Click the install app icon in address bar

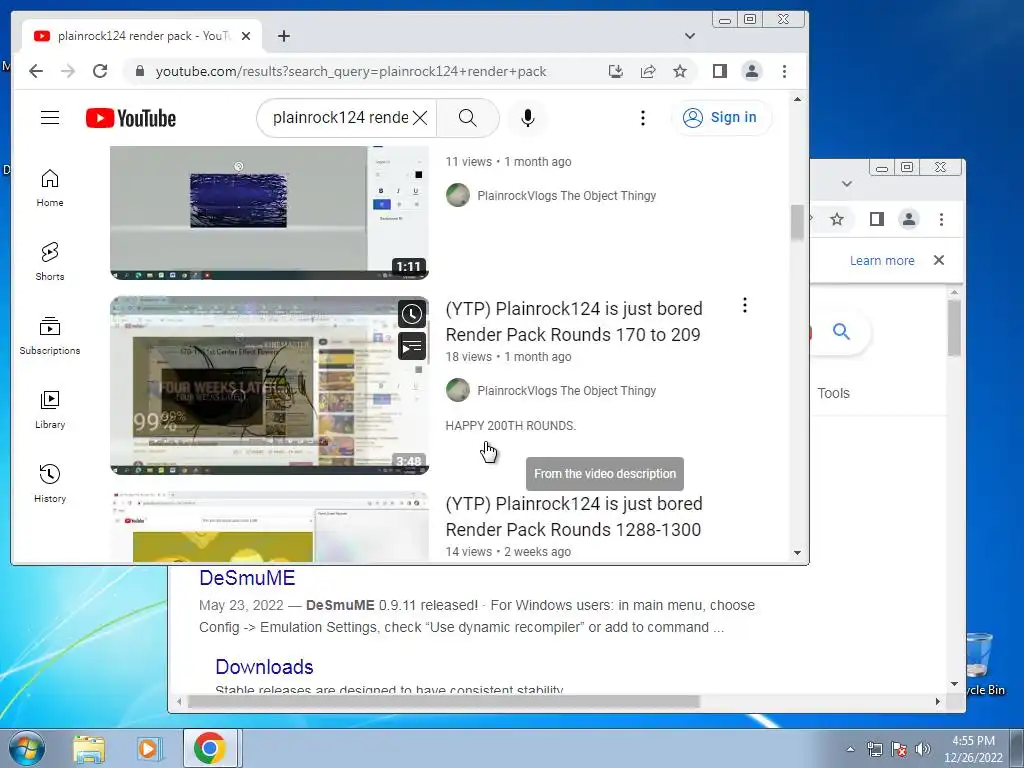[615, 71]
